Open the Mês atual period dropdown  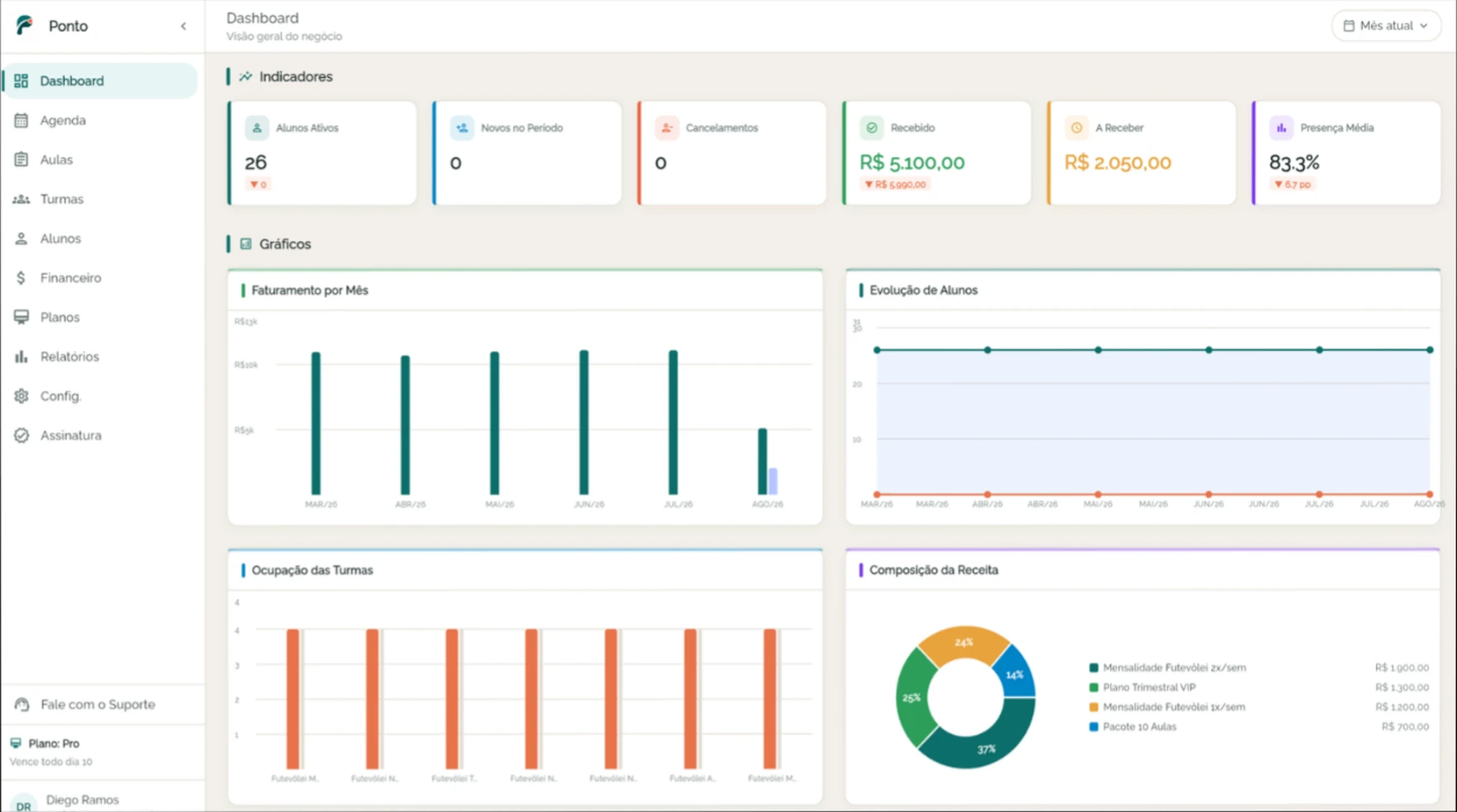pyautogui.click(x=1386, y=26)
